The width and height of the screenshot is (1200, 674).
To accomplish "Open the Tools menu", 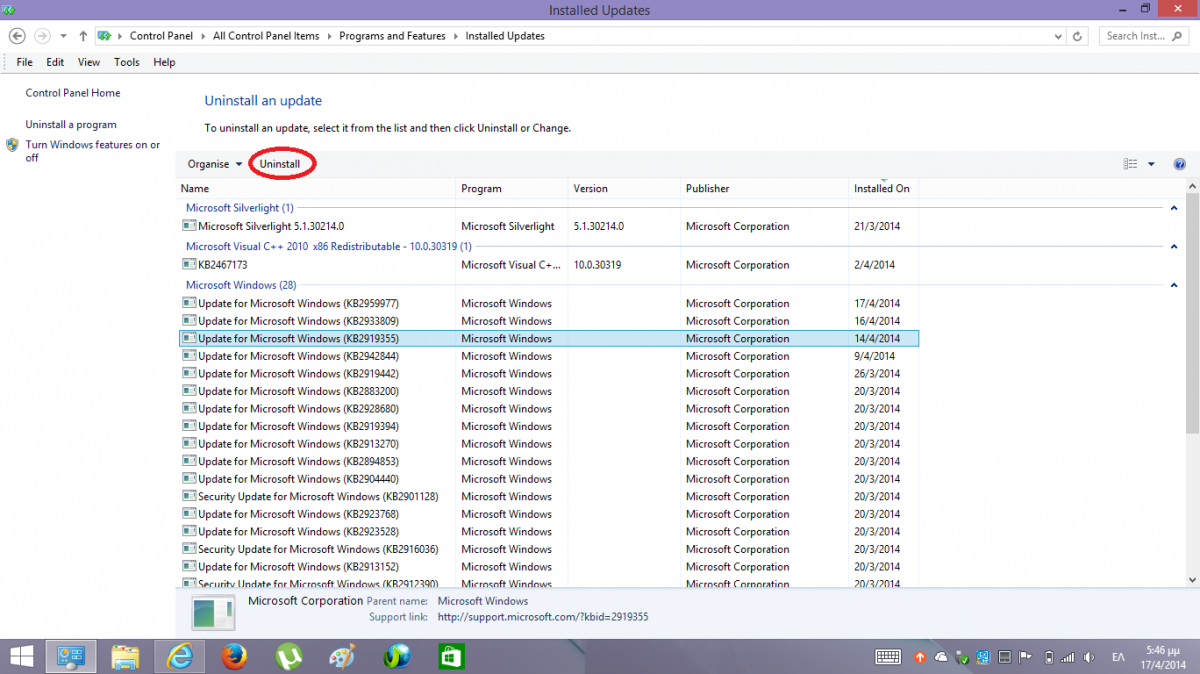I will point(127,62).
